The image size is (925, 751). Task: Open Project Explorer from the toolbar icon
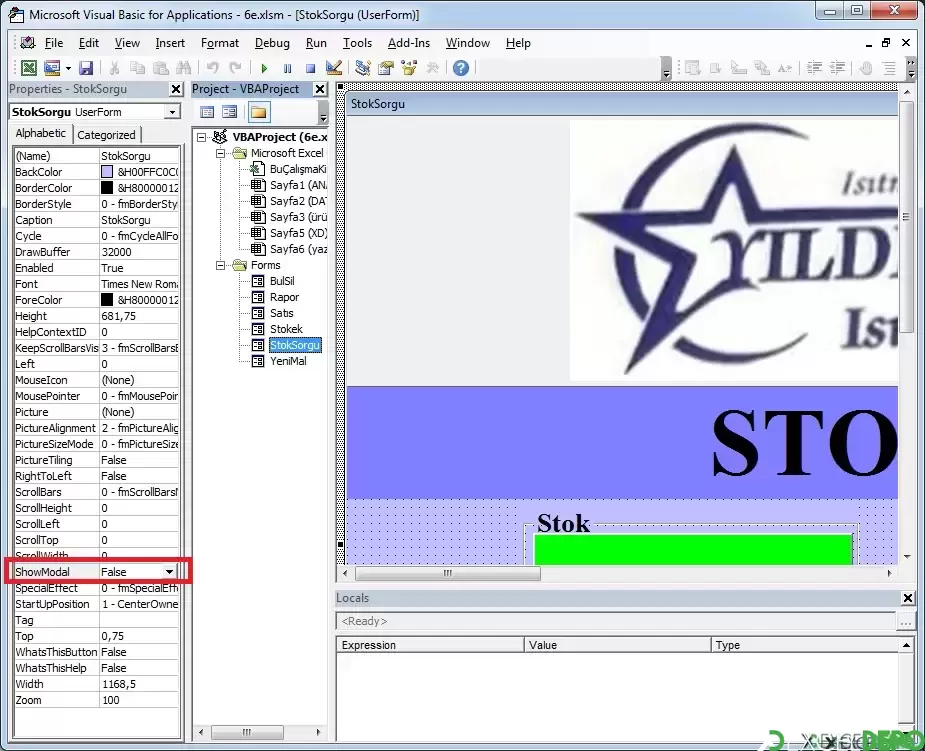363,68
